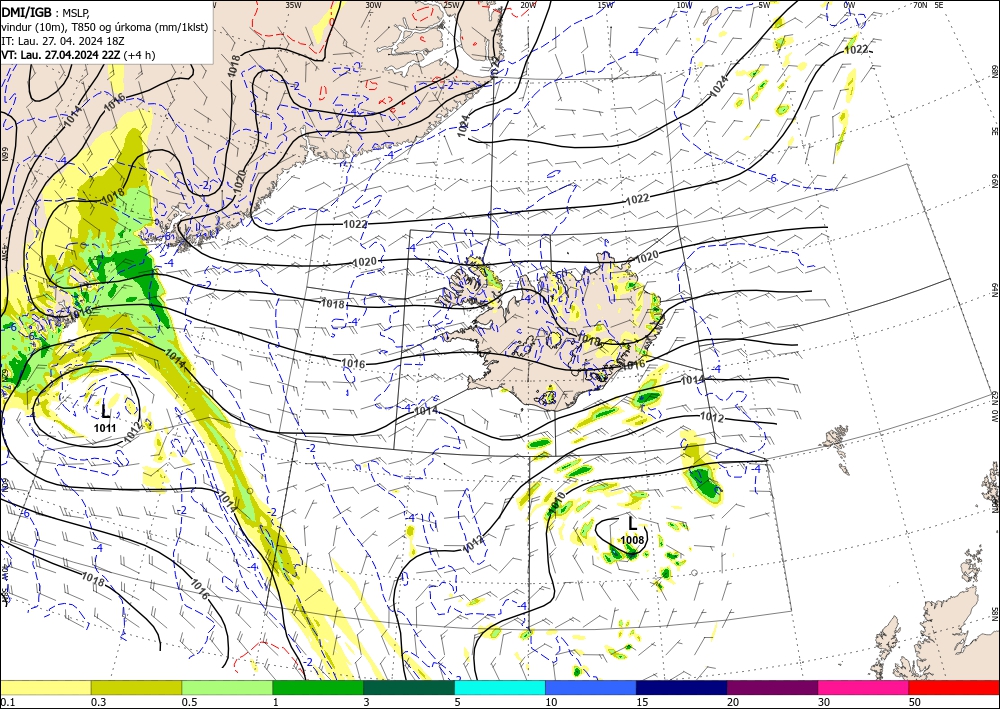
Task: Click the 'vindur (10m), T850 og úrkoma' line
Action: [x=104, y=27]
